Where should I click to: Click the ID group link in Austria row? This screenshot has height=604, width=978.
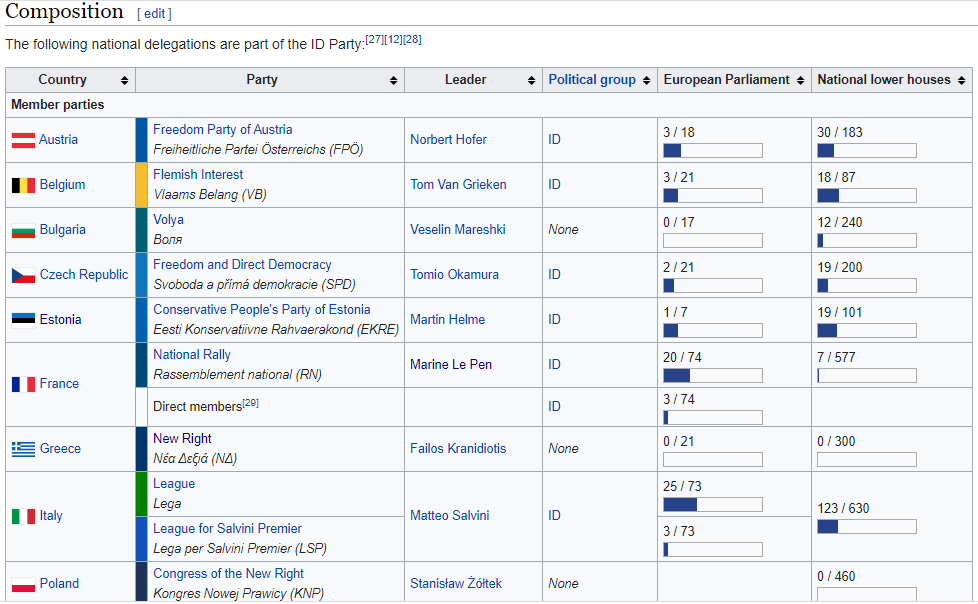click(554, 140)
